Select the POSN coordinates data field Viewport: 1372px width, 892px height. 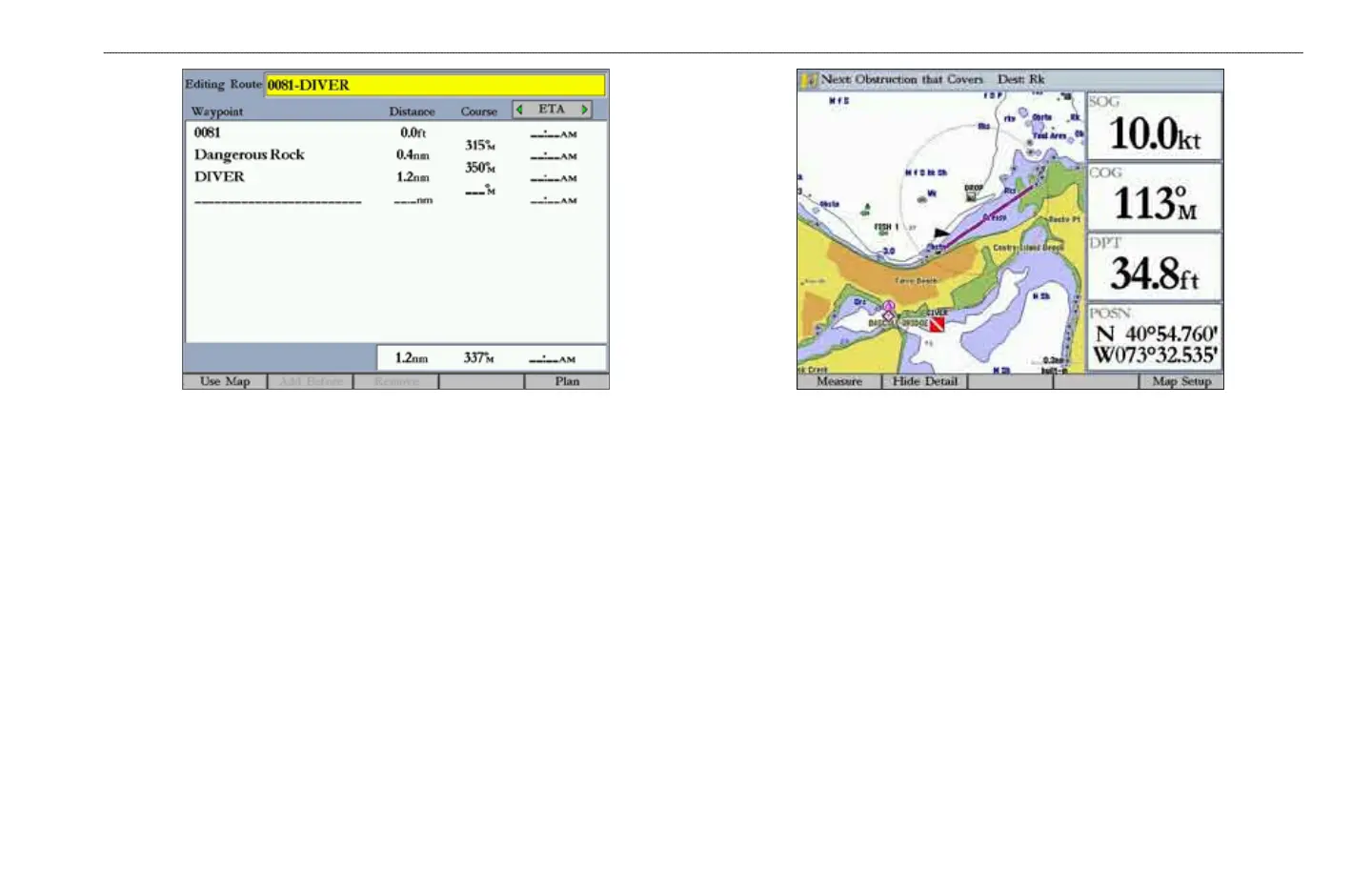[1155, 338]
